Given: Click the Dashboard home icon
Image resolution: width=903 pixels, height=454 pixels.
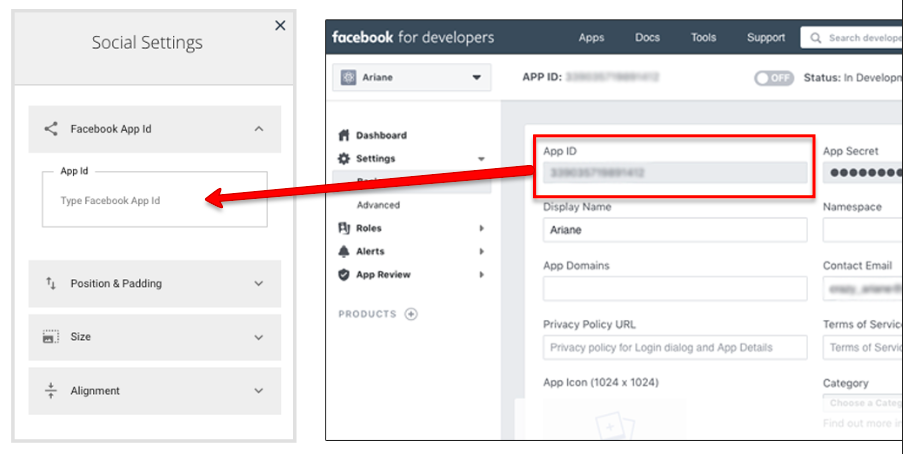Looking at the screenshot, I should (x=344, y=135).
